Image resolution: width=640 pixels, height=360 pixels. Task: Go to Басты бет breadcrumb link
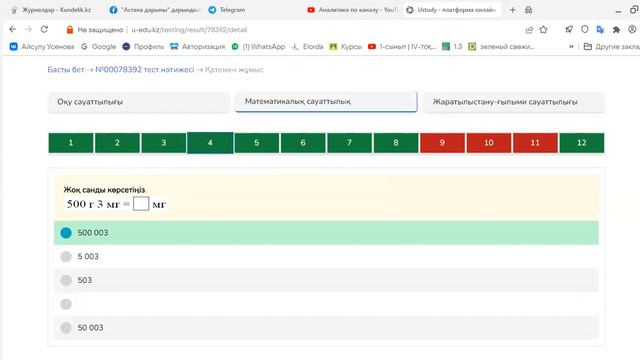coord(66,69)
